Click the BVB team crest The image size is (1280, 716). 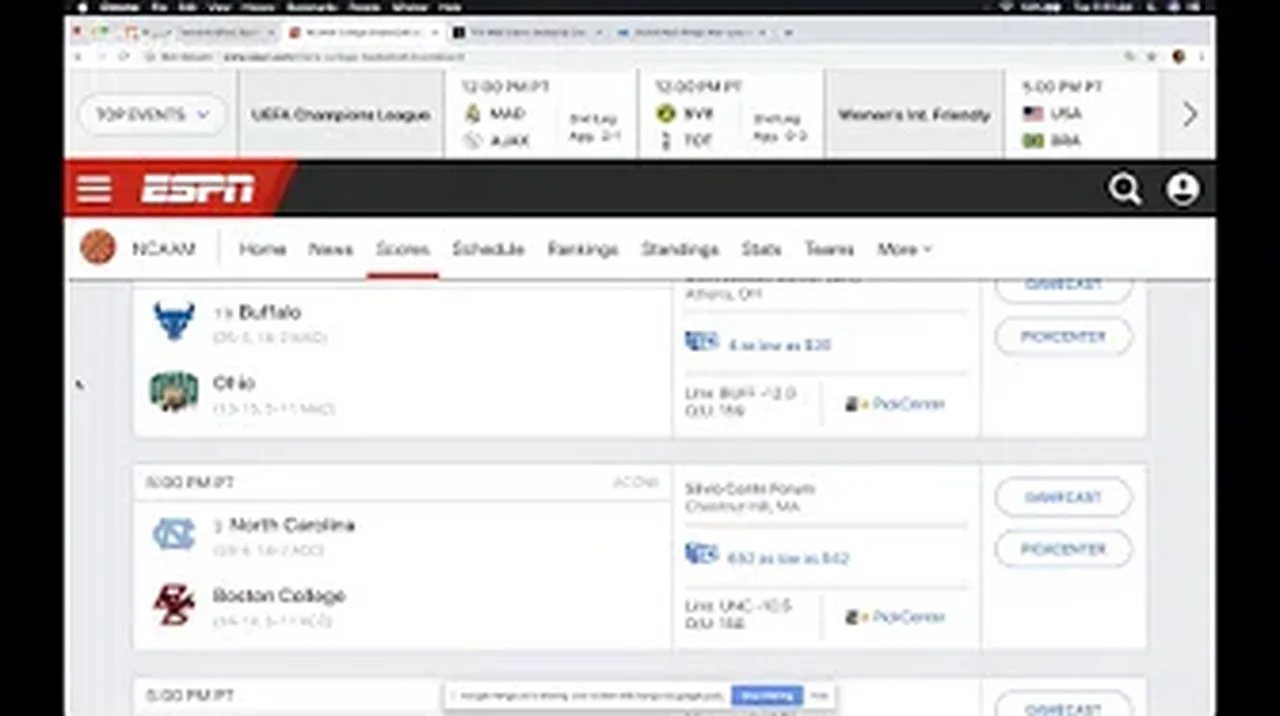click(666, 114)
